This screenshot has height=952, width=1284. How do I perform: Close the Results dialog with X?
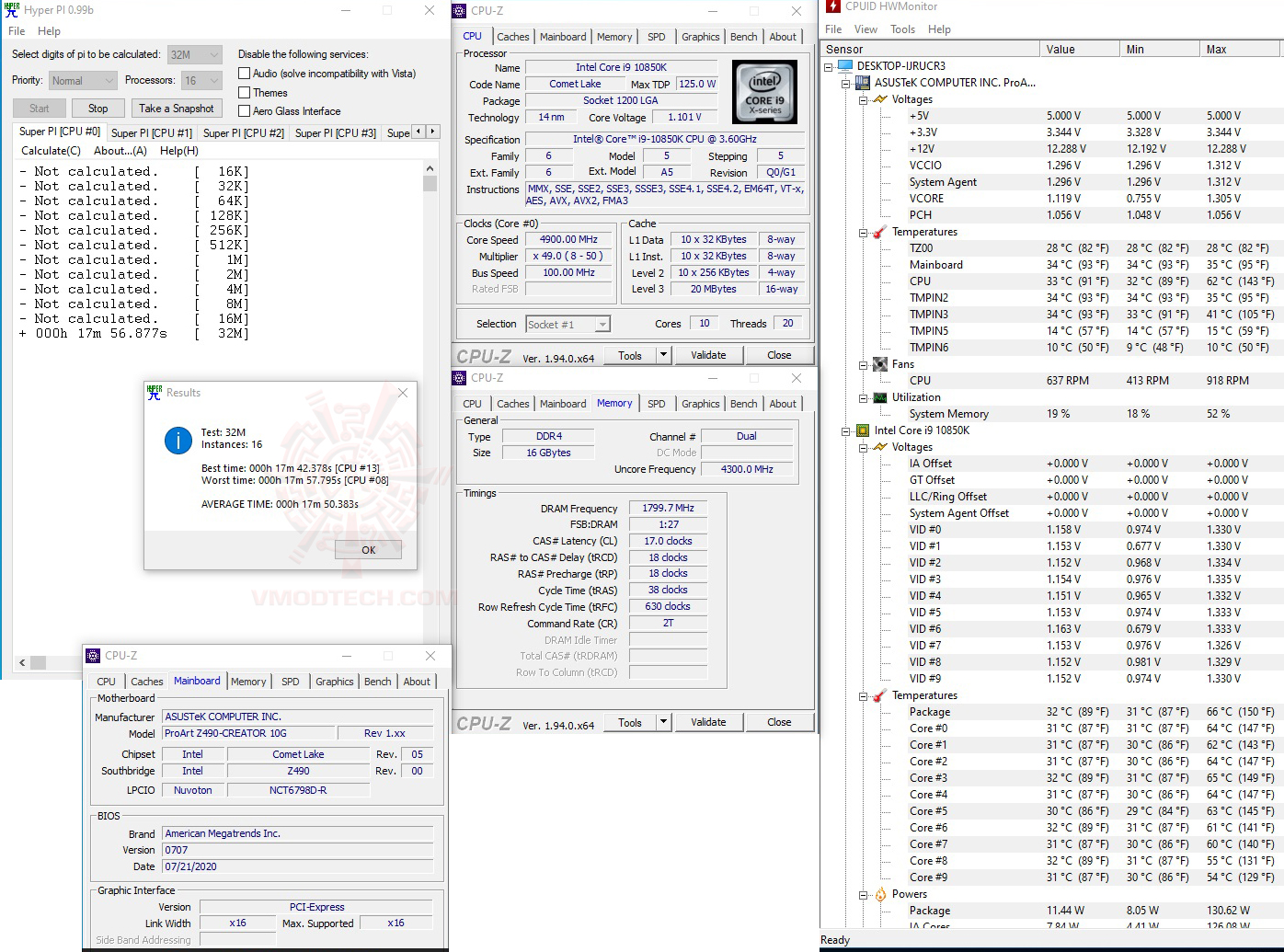(403, 393)
